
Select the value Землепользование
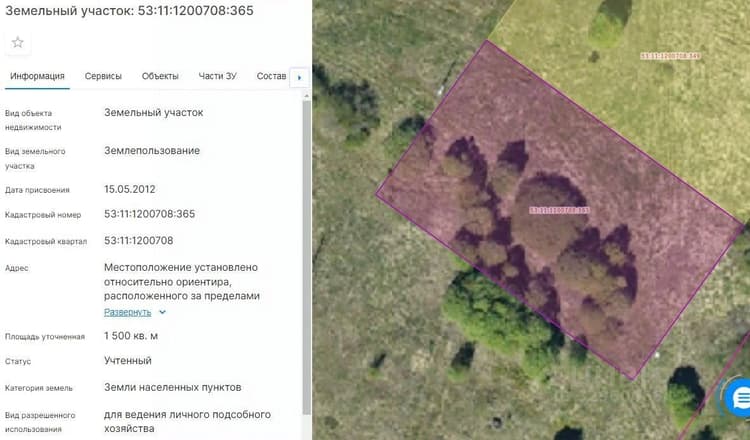click(152, 151)
